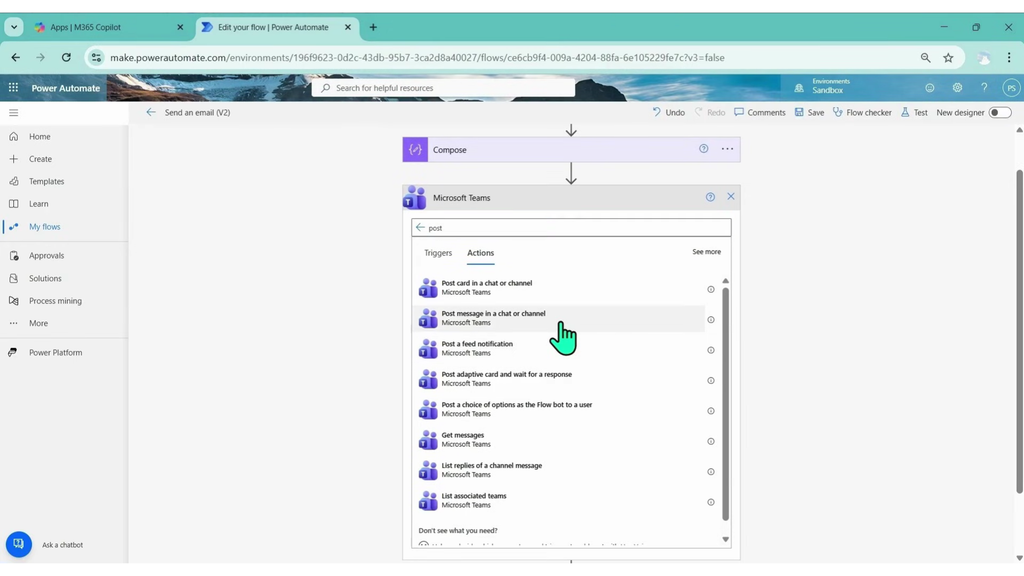The image size is (1024, 576).
Task: Open the browser tab search dropdown
Action: (x=14, y=27)
